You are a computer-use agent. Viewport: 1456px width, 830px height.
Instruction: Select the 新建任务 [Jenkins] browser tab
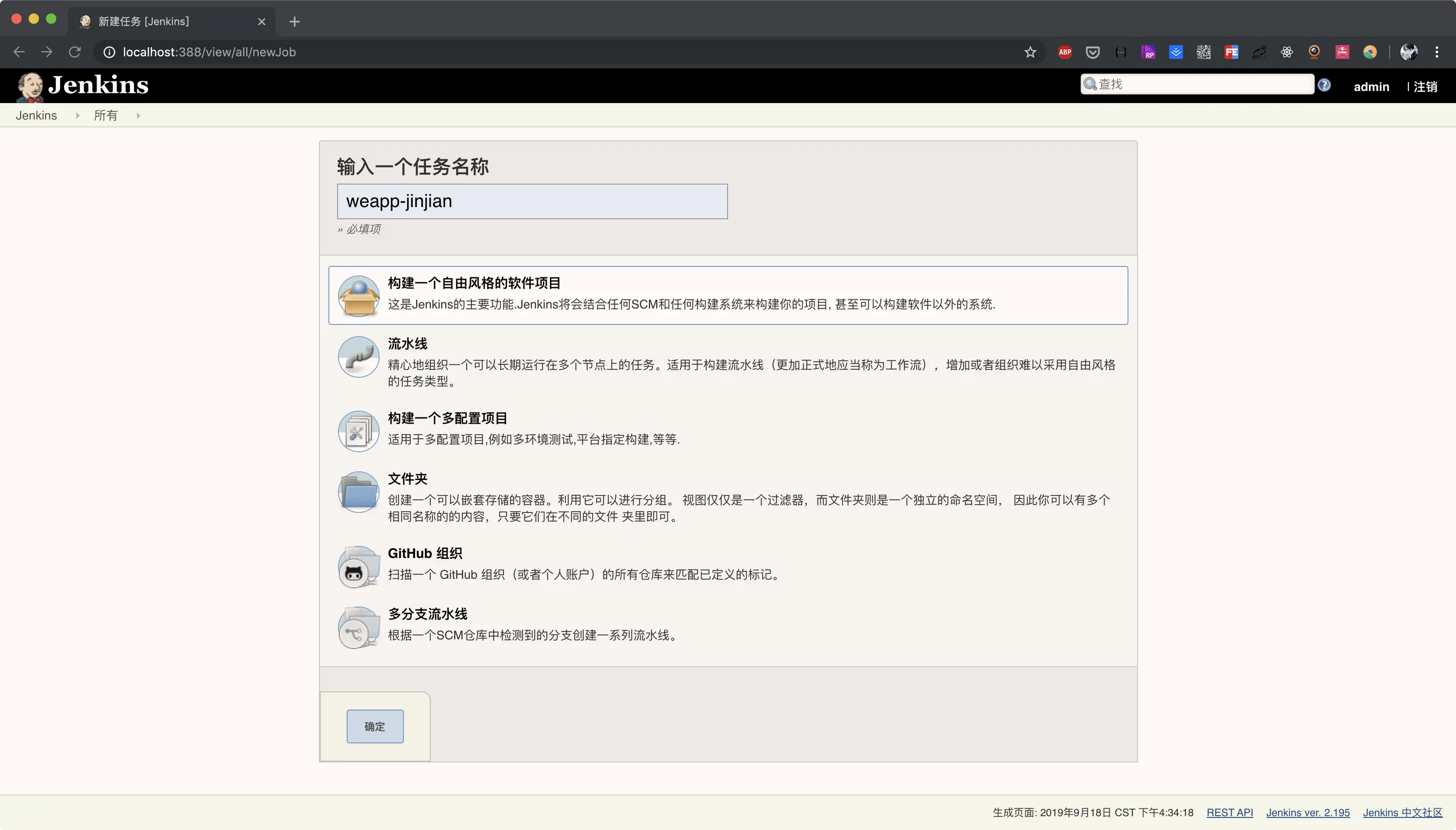[171, 22]
